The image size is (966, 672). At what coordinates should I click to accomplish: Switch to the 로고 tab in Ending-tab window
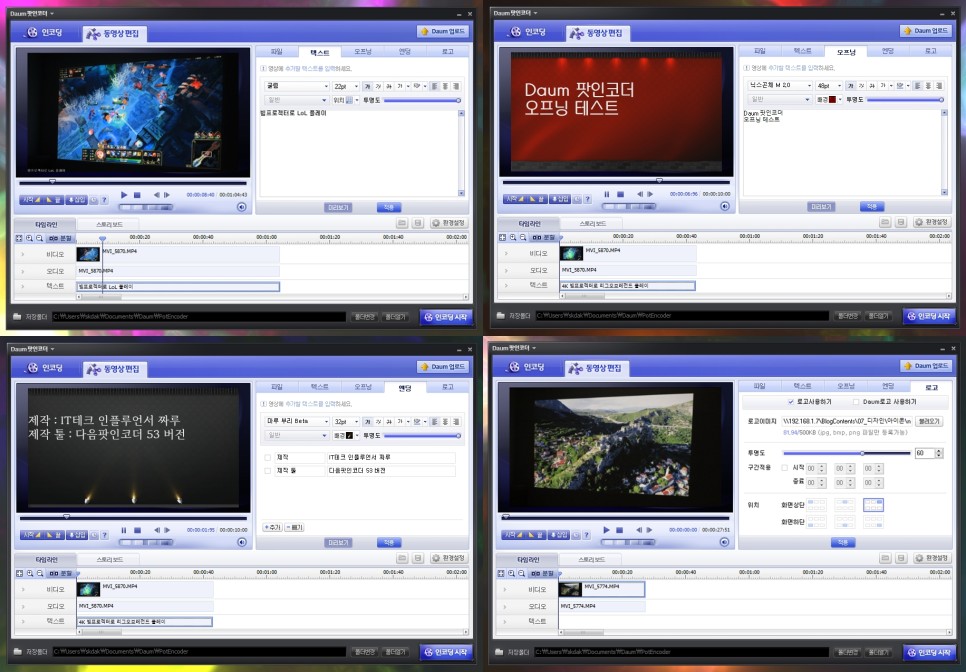click(448, 387)
